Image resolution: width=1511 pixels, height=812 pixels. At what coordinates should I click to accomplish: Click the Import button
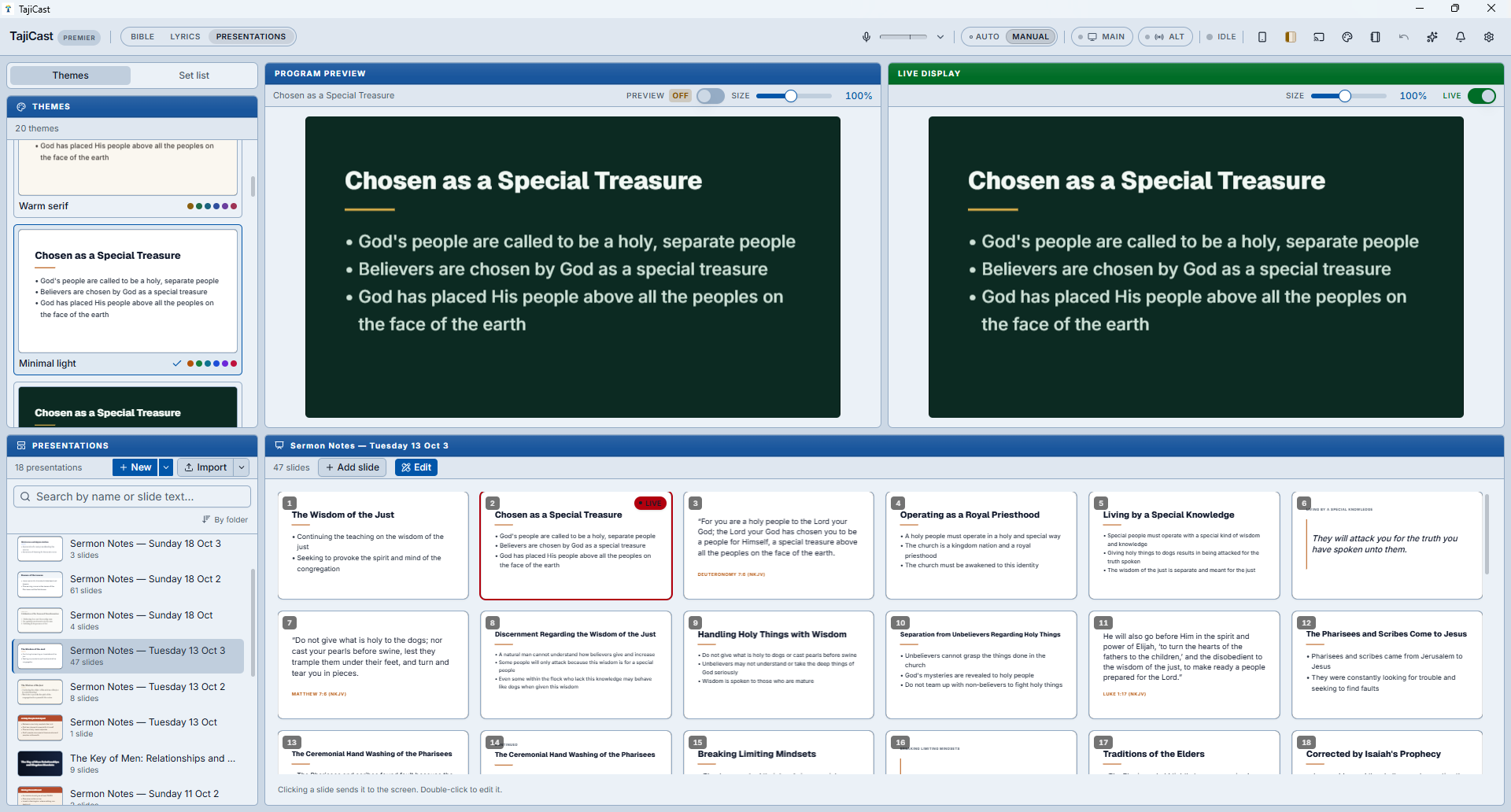click(205, 467)
